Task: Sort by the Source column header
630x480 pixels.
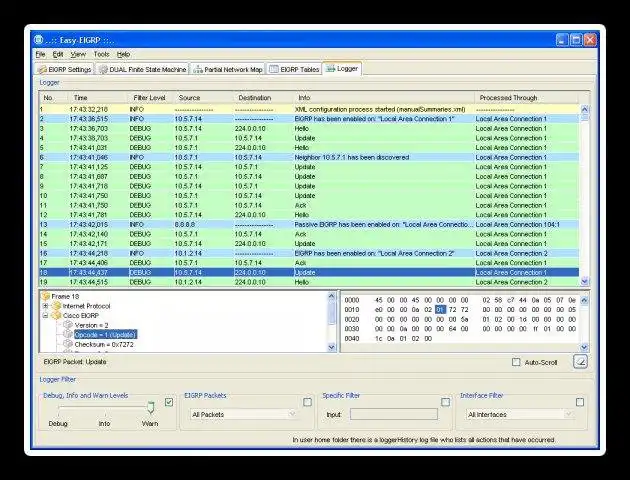Action: pyautogui.click(x=203, y=98)
